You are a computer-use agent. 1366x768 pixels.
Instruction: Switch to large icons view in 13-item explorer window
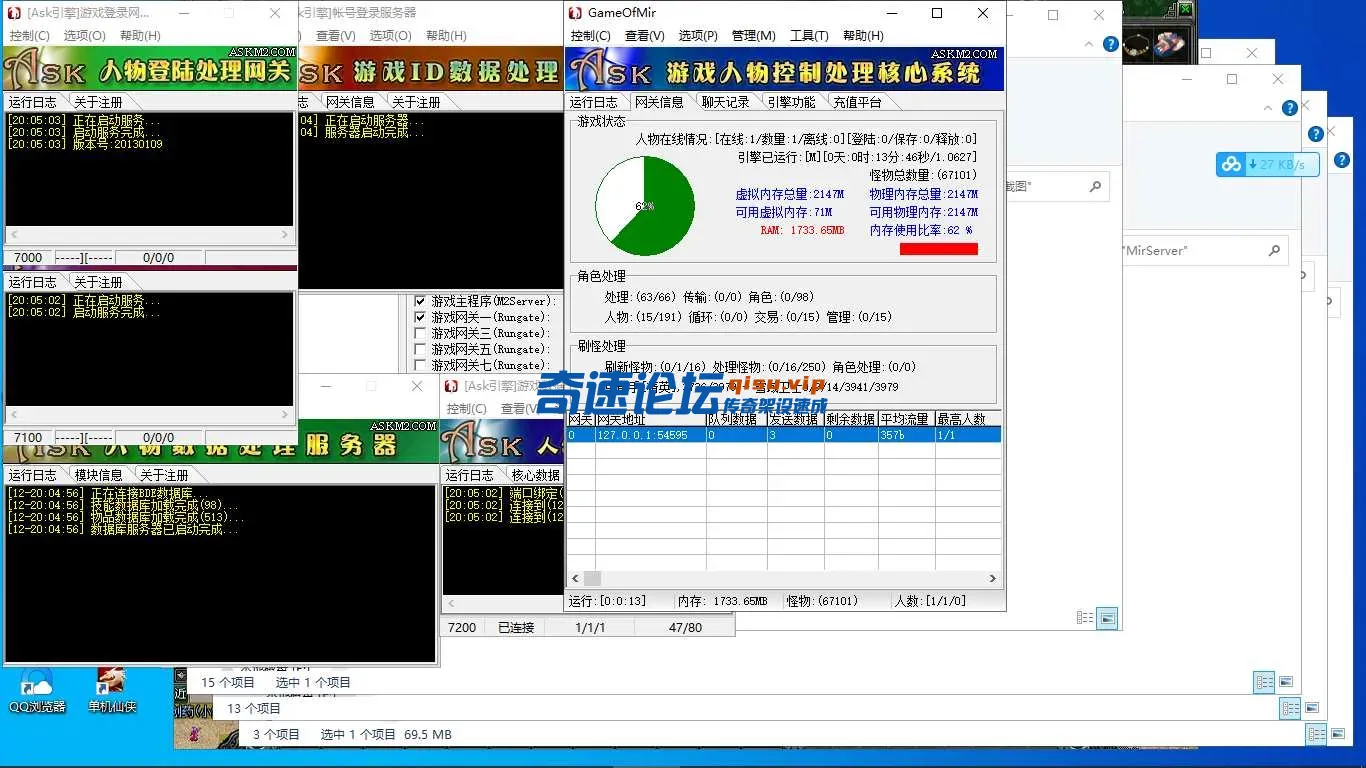[x=1312, y=708]
